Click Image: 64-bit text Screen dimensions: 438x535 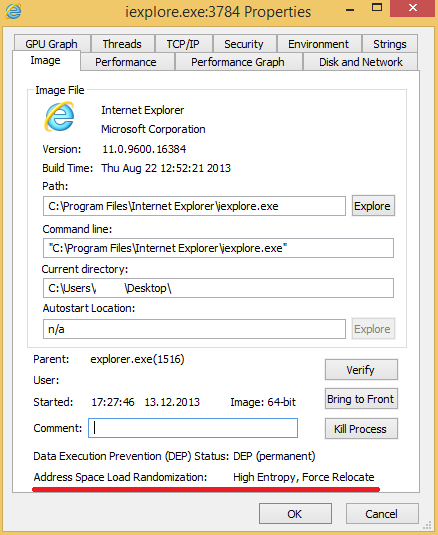click(x=263, y=402)
